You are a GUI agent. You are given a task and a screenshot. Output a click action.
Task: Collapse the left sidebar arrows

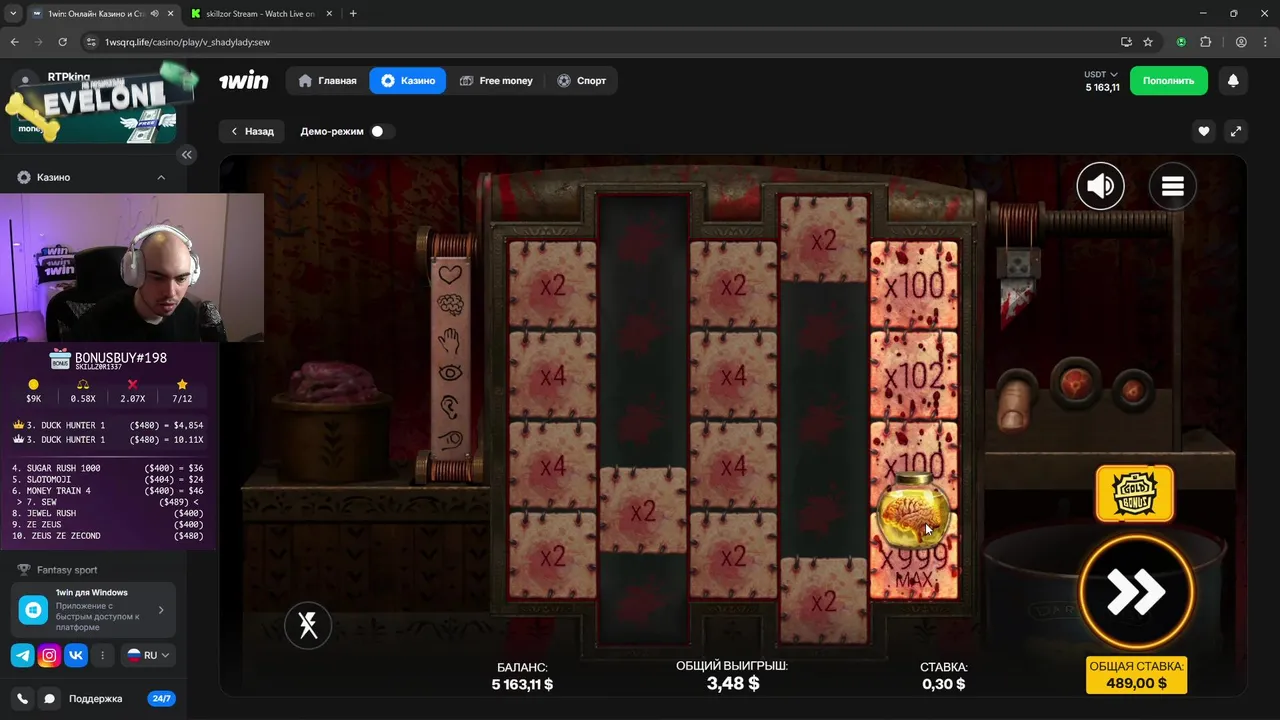[187, 154]
